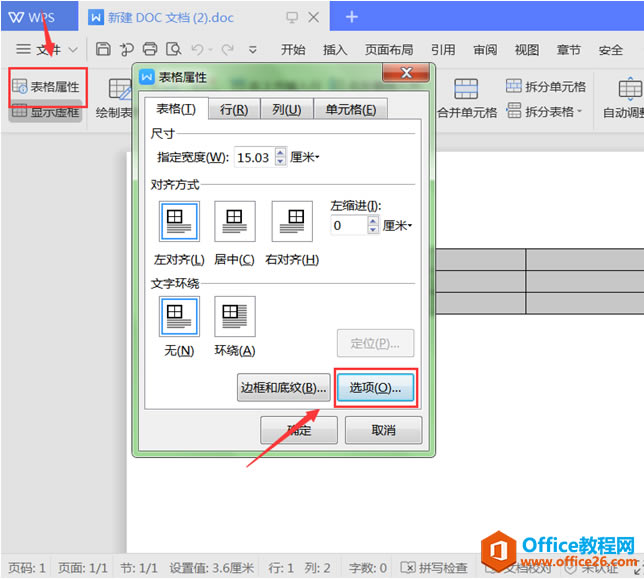Click 节: 1/1 in status bar
The image size is (644, 579).
pyautogui.click(x=139, y=568)
